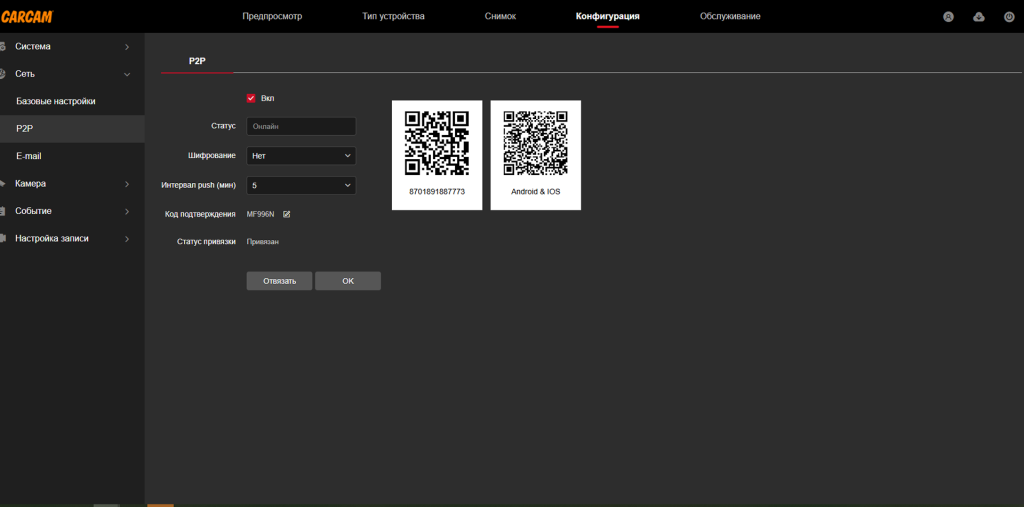
Task: Click the cloud download icon
Action: click(978, 17)
